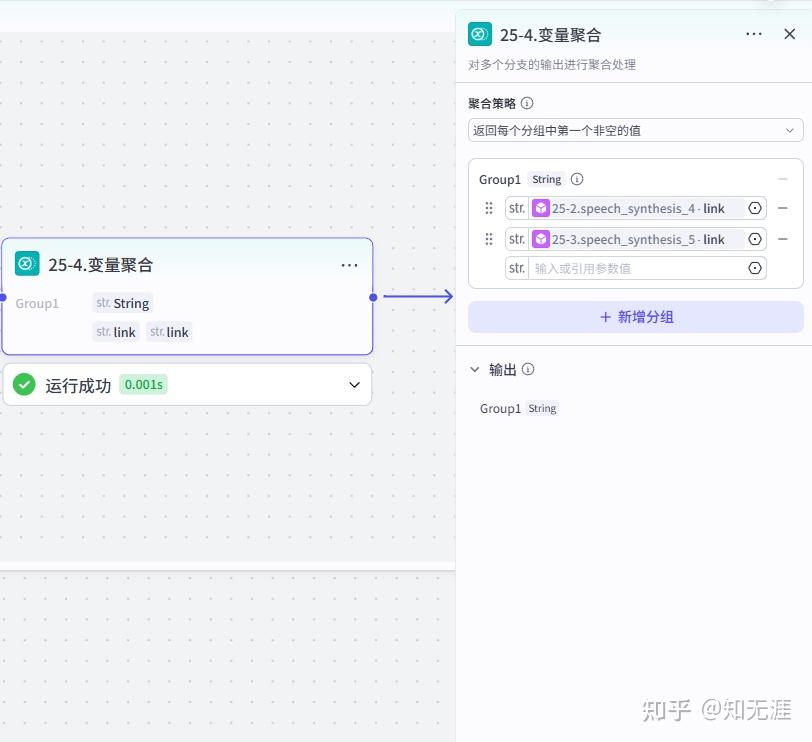The height and width of the screenshot is (742, 812).
Task: Remove the Group1 group with top minus
Action: coord(782,179)
